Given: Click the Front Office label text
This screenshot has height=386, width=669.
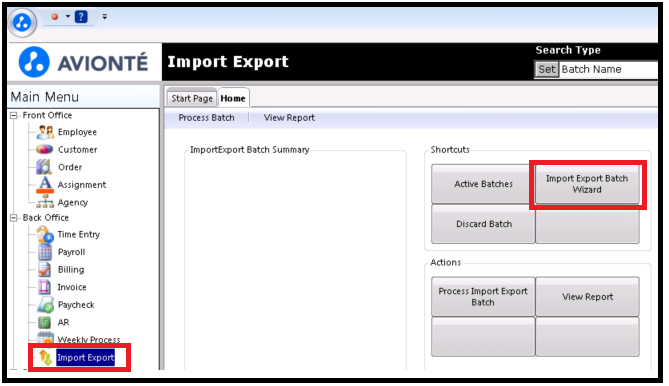Looking at the screenshot, I should coord(47,115).
